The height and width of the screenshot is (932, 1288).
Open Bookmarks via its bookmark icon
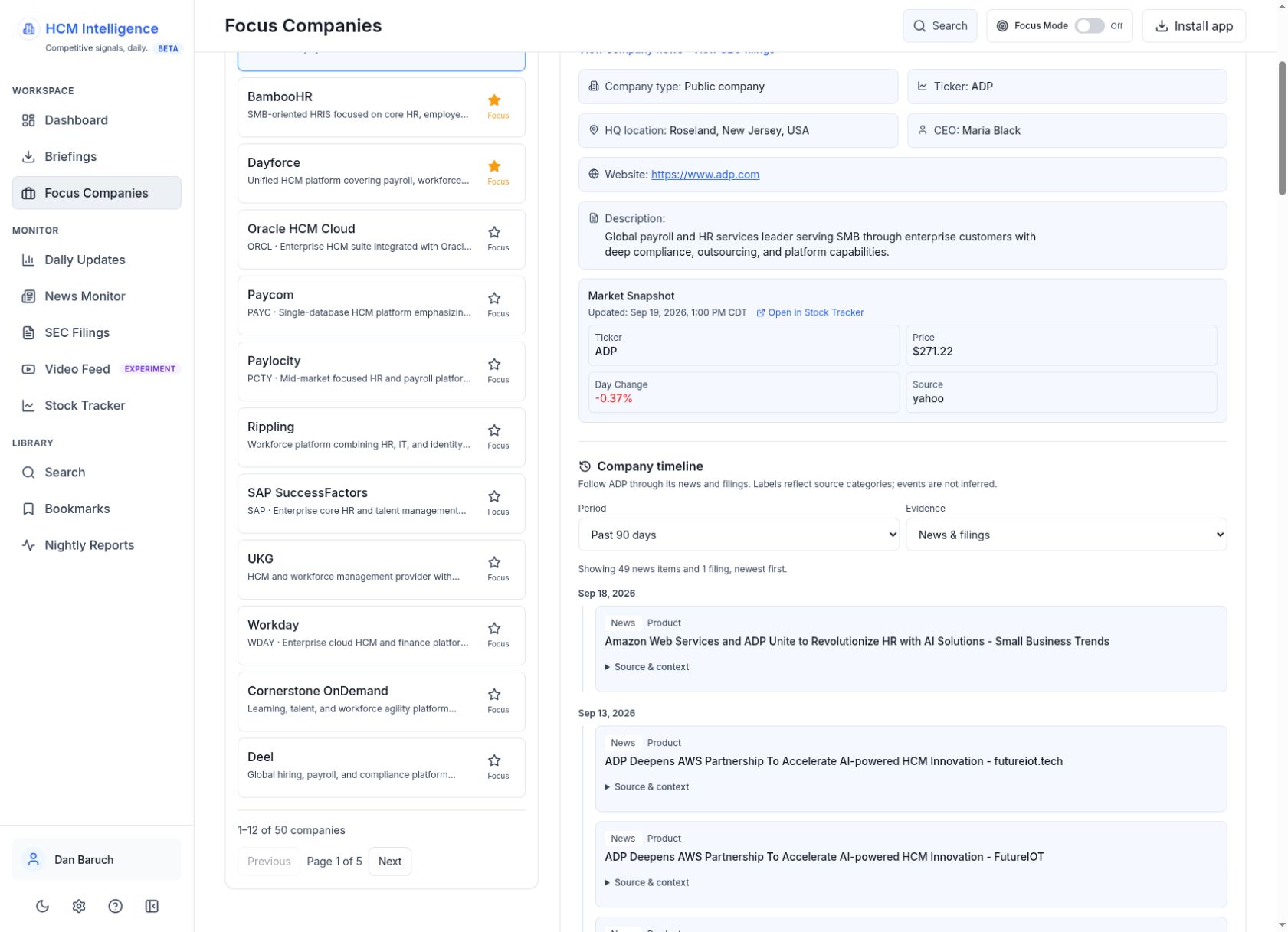(28, 509)
